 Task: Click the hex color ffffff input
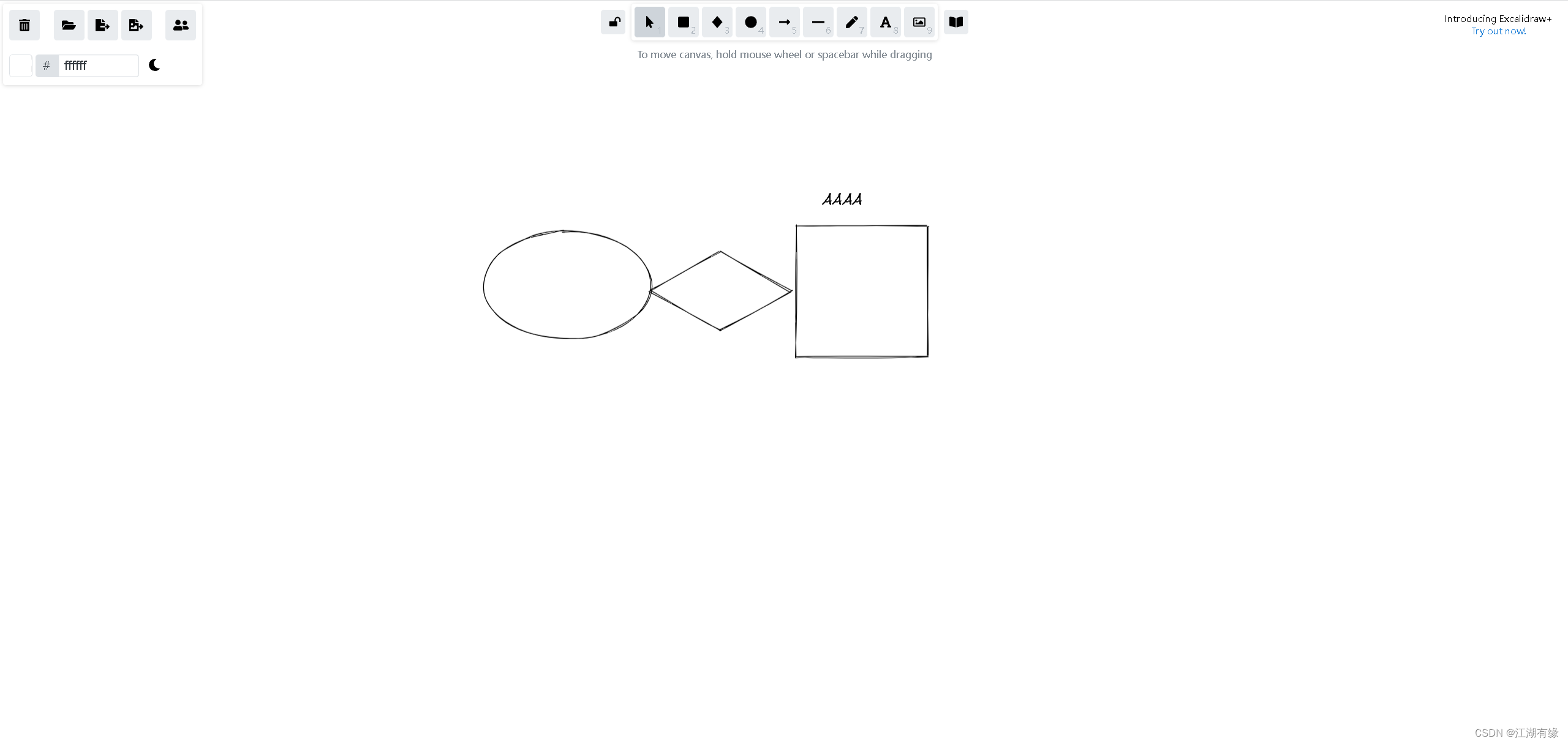coord(98,66)
